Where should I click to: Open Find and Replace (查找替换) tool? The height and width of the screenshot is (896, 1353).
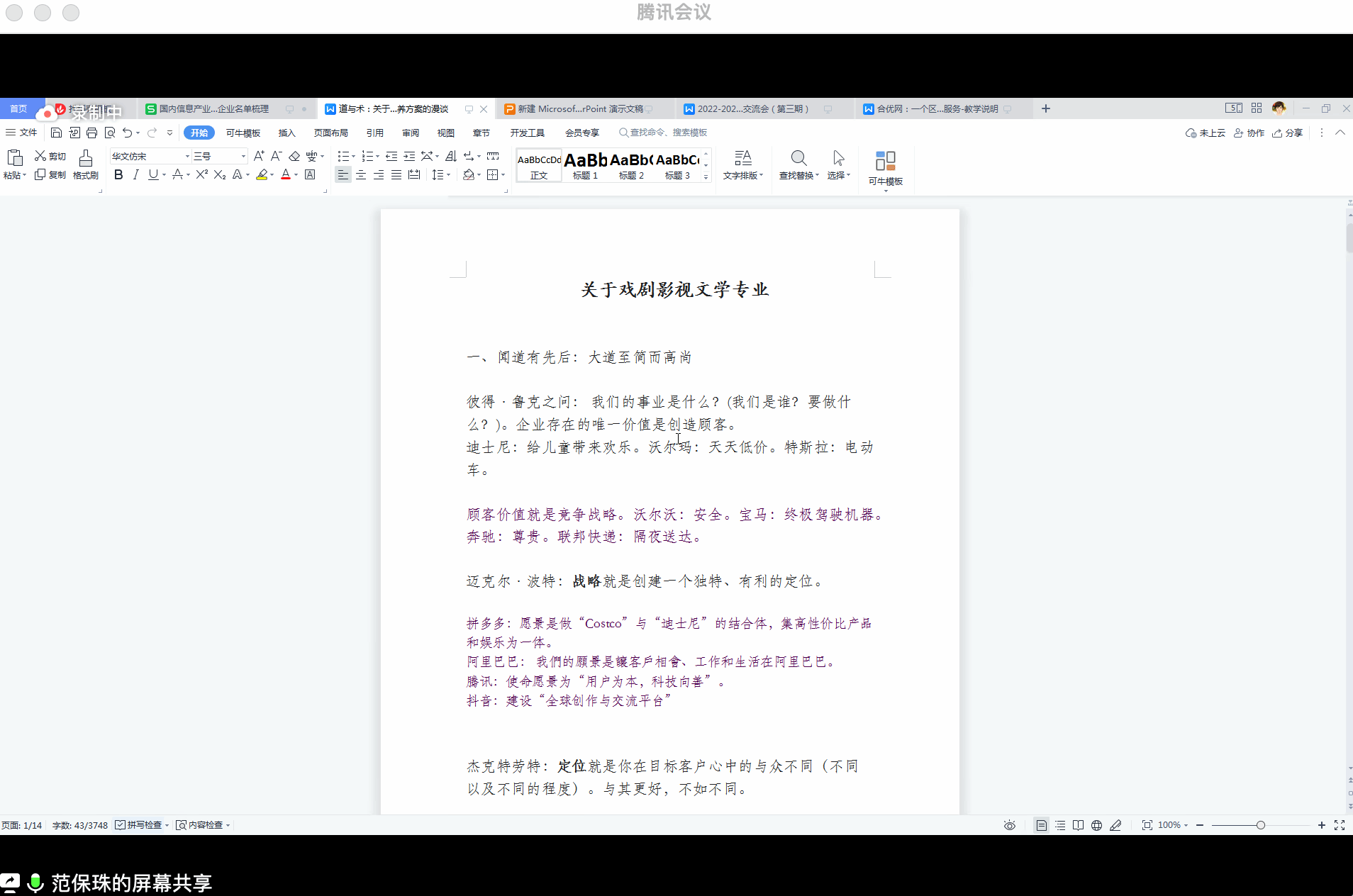click(x=798, y=164)
